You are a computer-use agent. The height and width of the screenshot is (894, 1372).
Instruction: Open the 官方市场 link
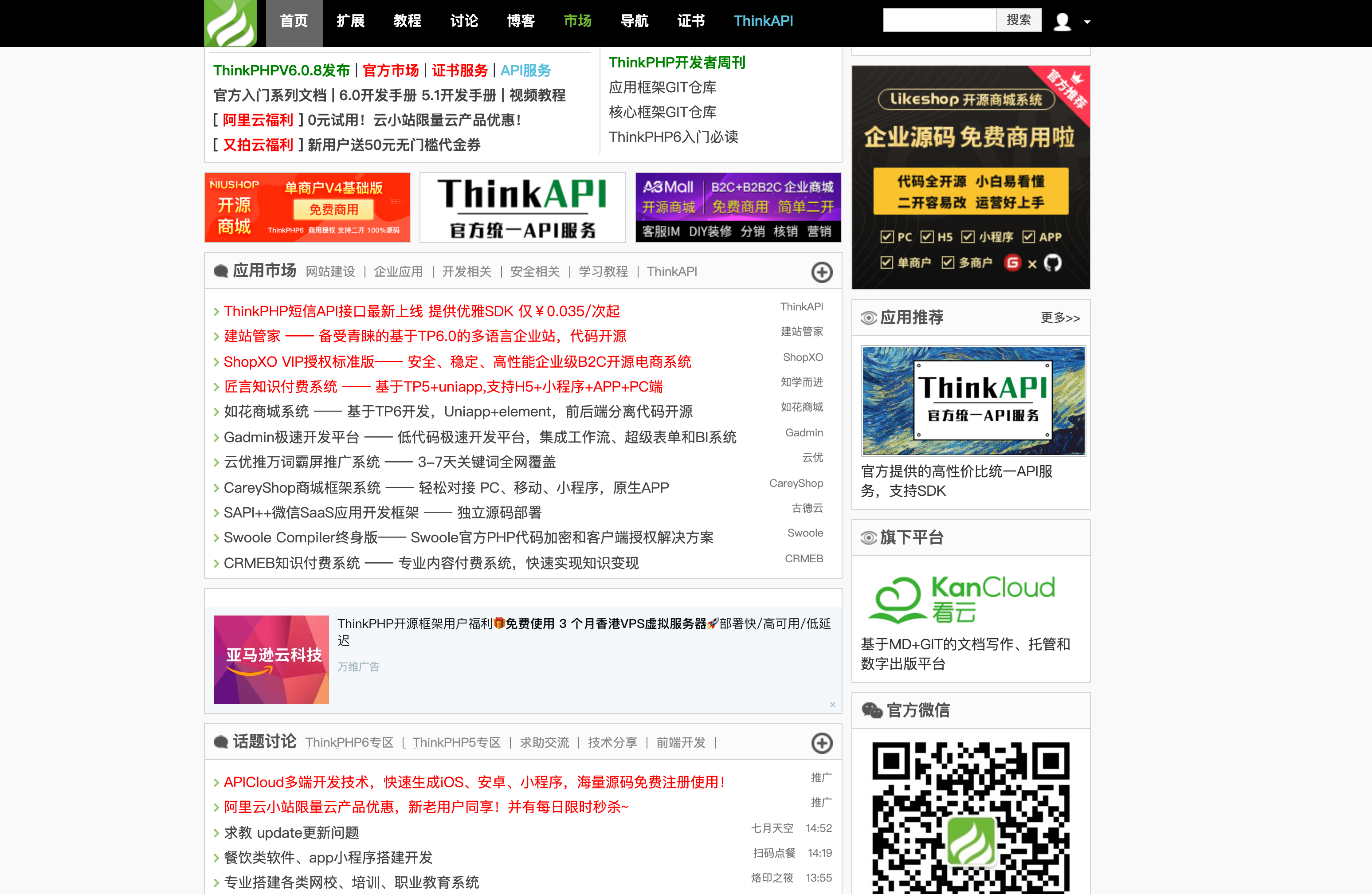(x=391, y=71)
